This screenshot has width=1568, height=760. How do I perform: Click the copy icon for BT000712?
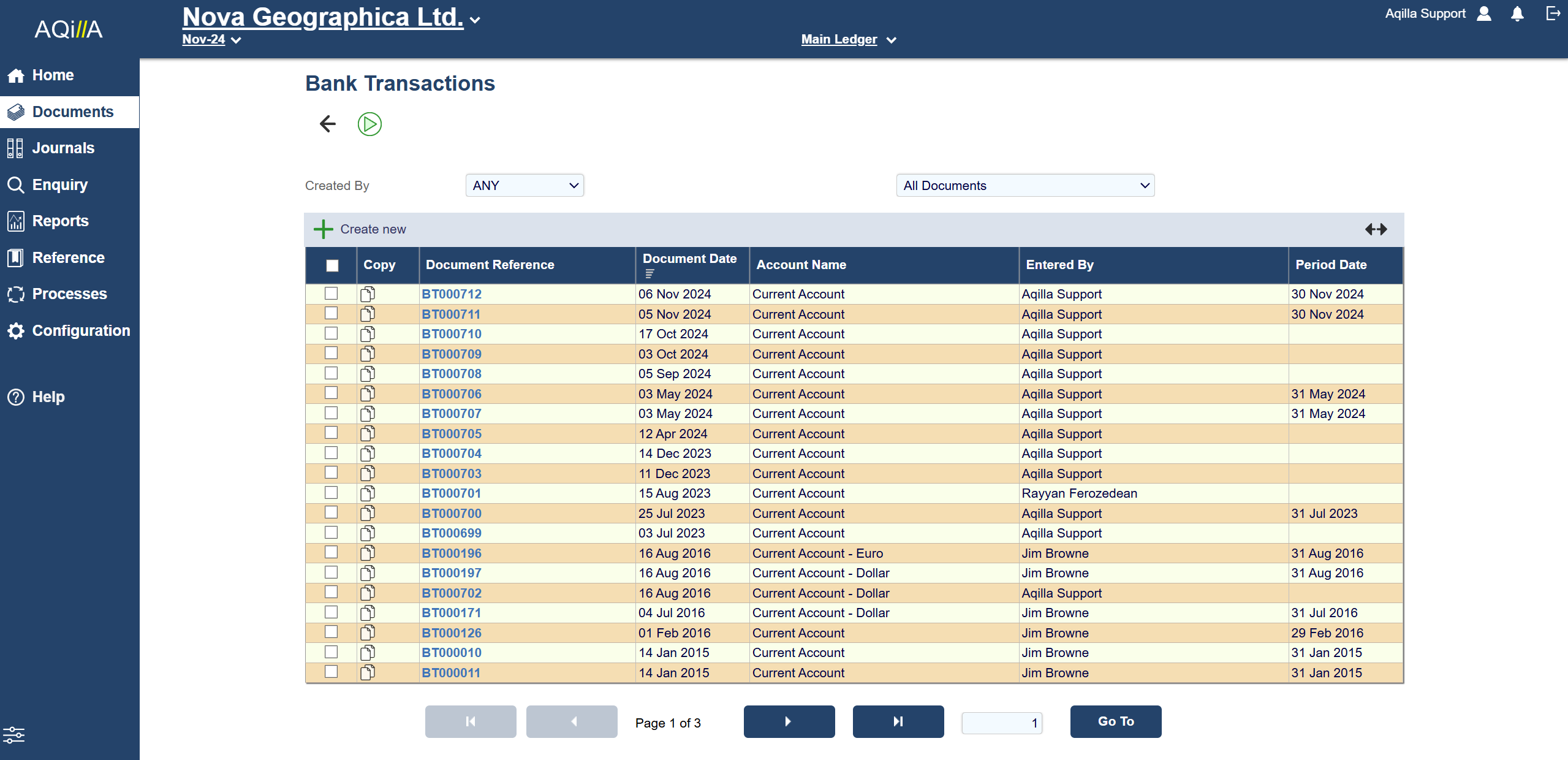click(x=368, y=294)
